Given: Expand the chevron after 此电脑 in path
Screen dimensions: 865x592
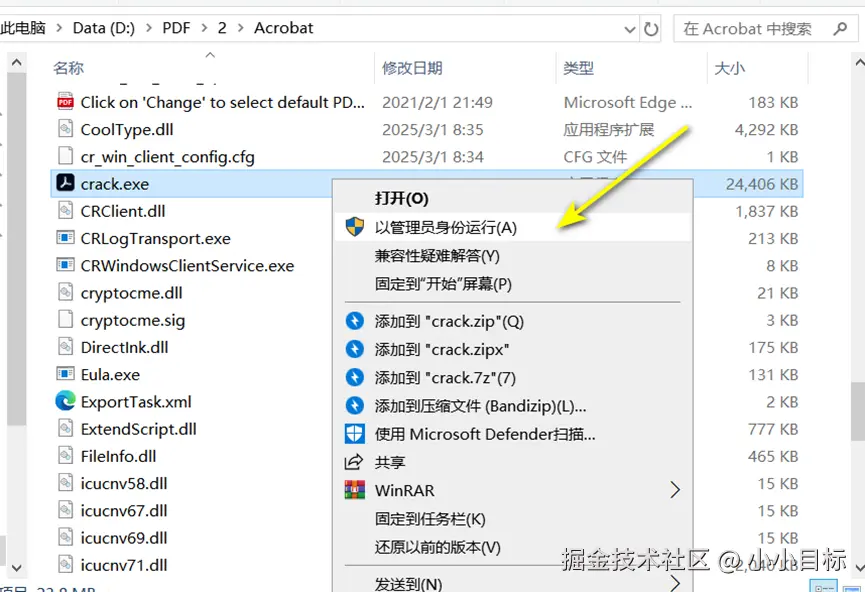Looking at the screenshot, I should [60, 28].
